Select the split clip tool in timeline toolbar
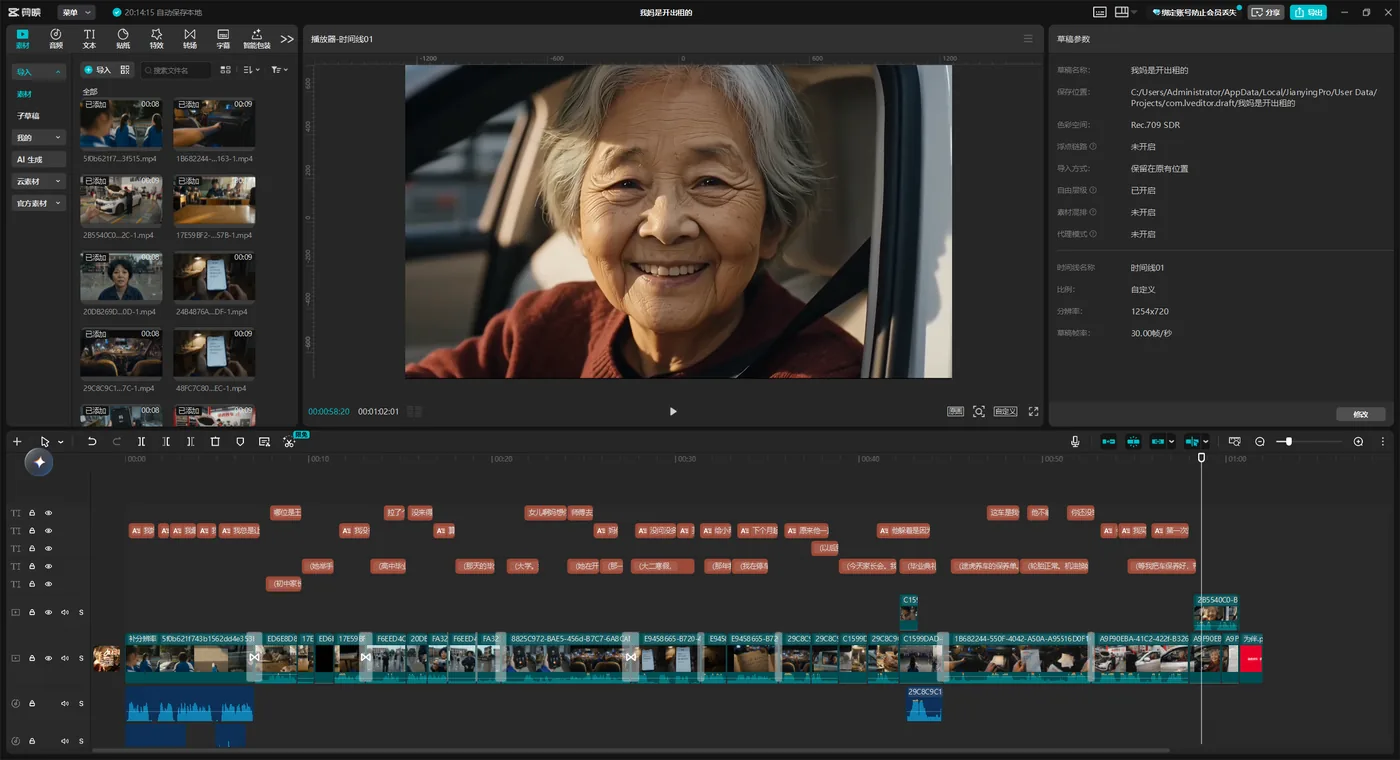This screenshot has width=1400, height=760. pyautogui.click(x=142, y=441)
